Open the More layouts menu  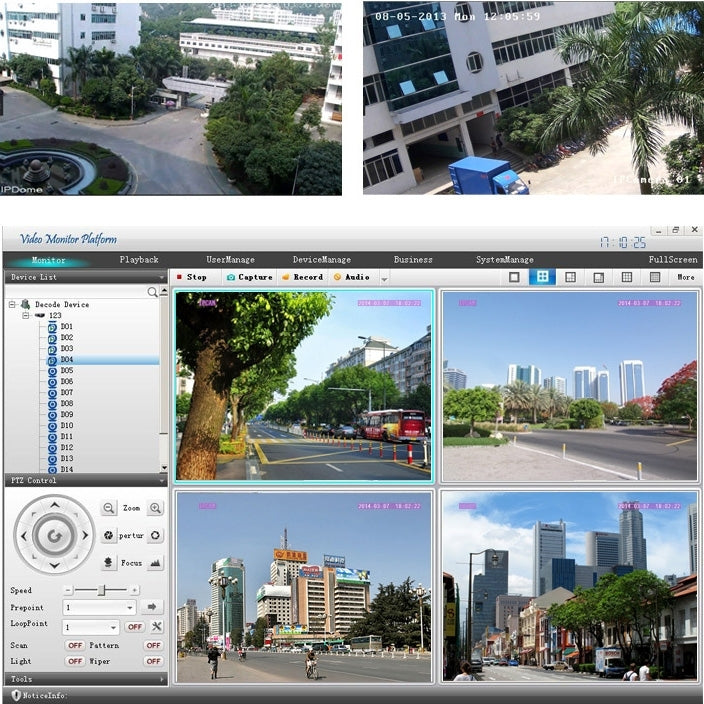[686, 277]
